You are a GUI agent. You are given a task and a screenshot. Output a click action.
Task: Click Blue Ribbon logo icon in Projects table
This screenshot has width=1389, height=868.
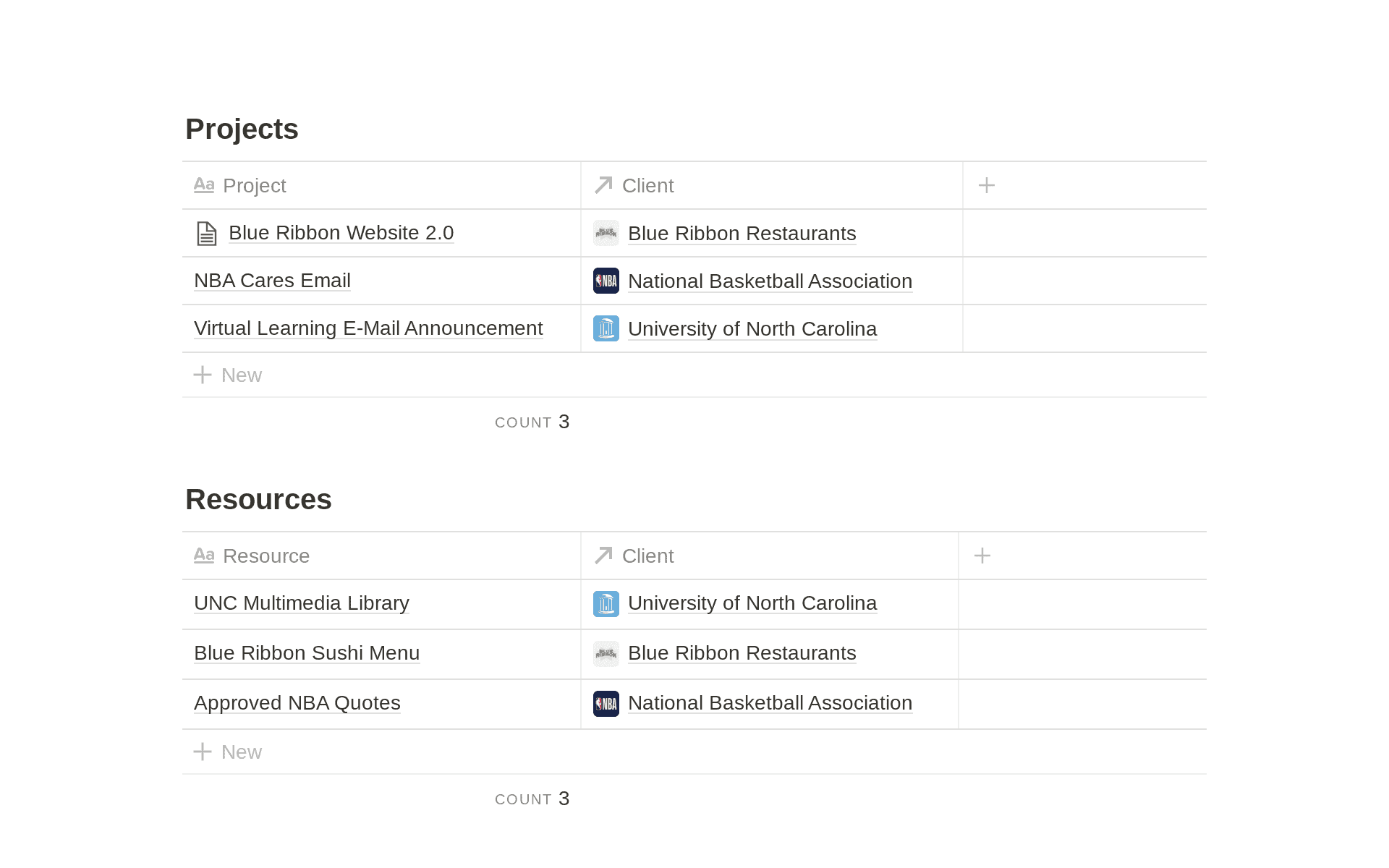(606, 233)
